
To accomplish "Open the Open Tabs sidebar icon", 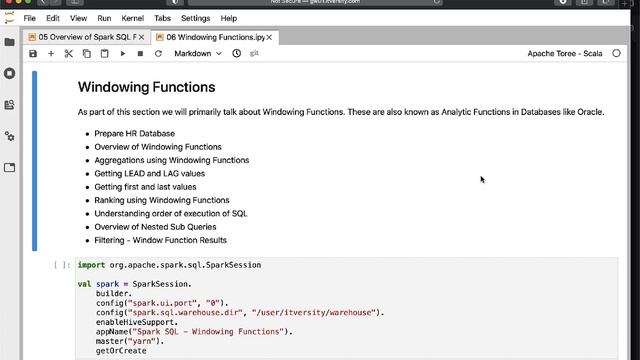I will tap(9, 167).
